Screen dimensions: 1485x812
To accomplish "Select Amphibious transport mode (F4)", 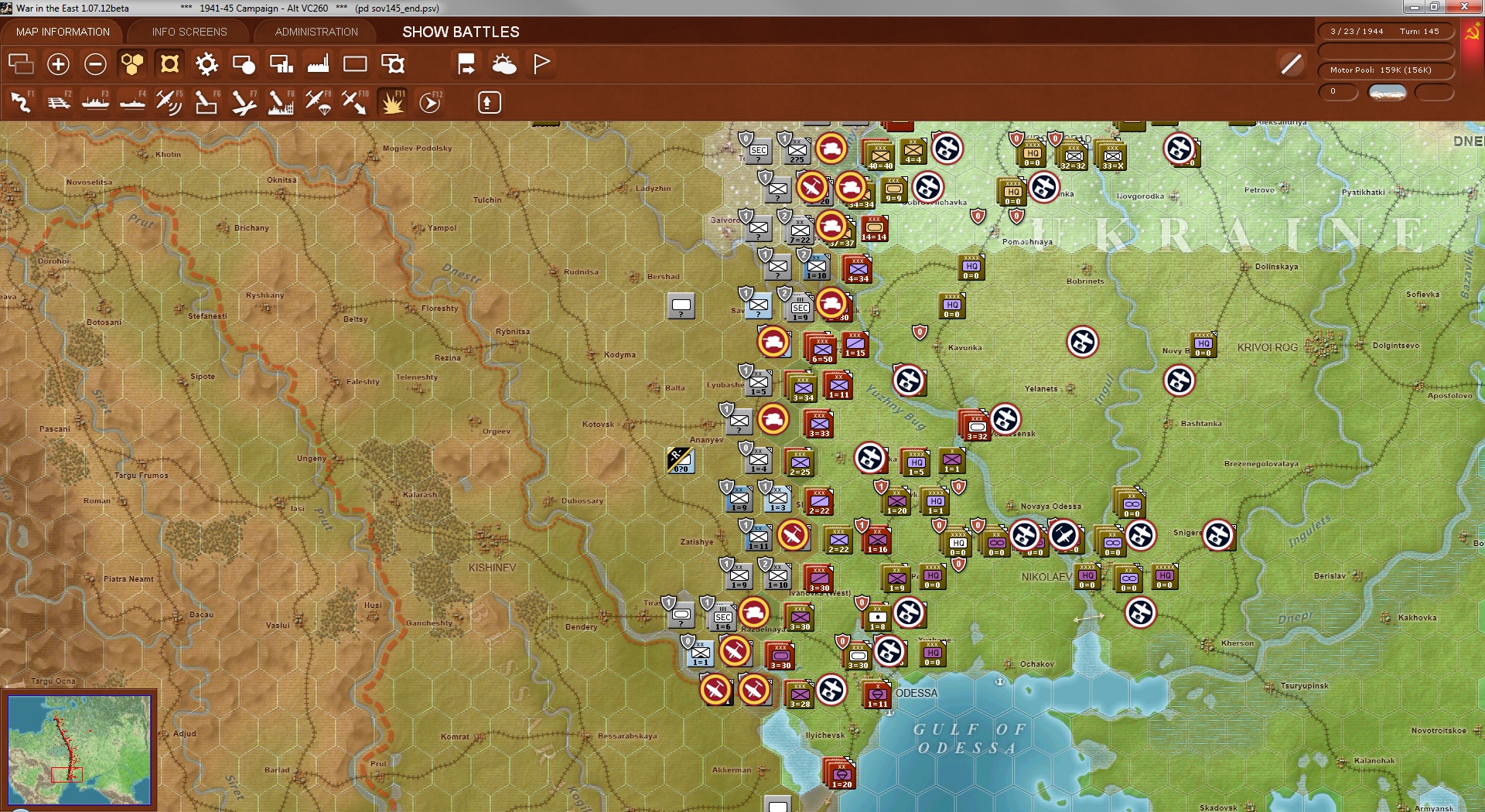I will [133, 102].
